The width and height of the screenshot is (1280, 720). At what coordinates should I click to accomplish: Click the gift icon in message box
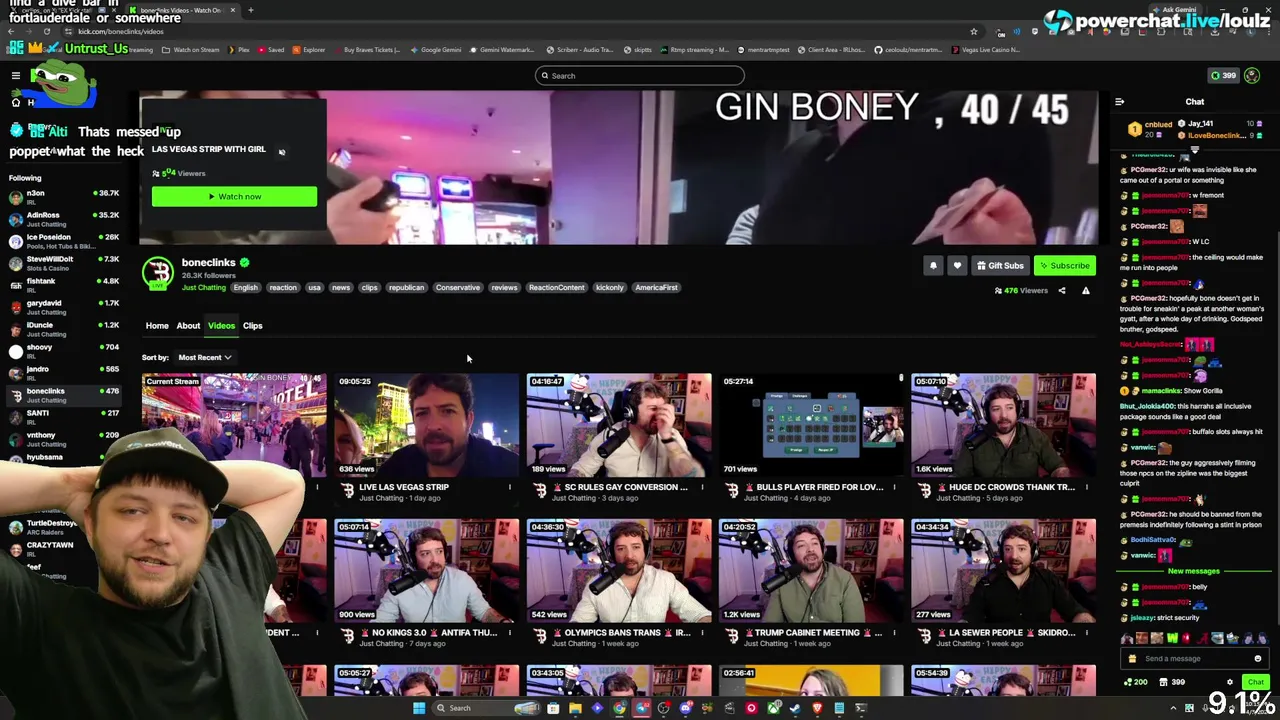pyautogui.click(x=1132, y=658)
